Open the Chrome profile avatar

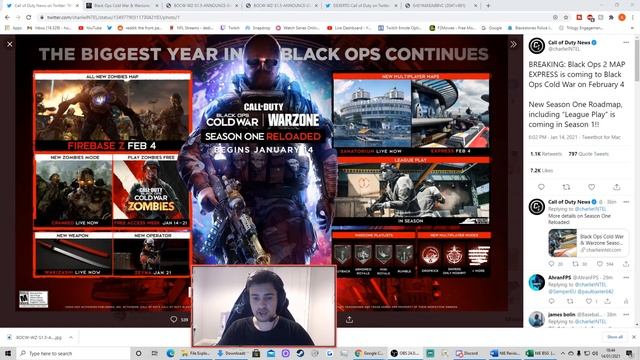pos(622,17)
